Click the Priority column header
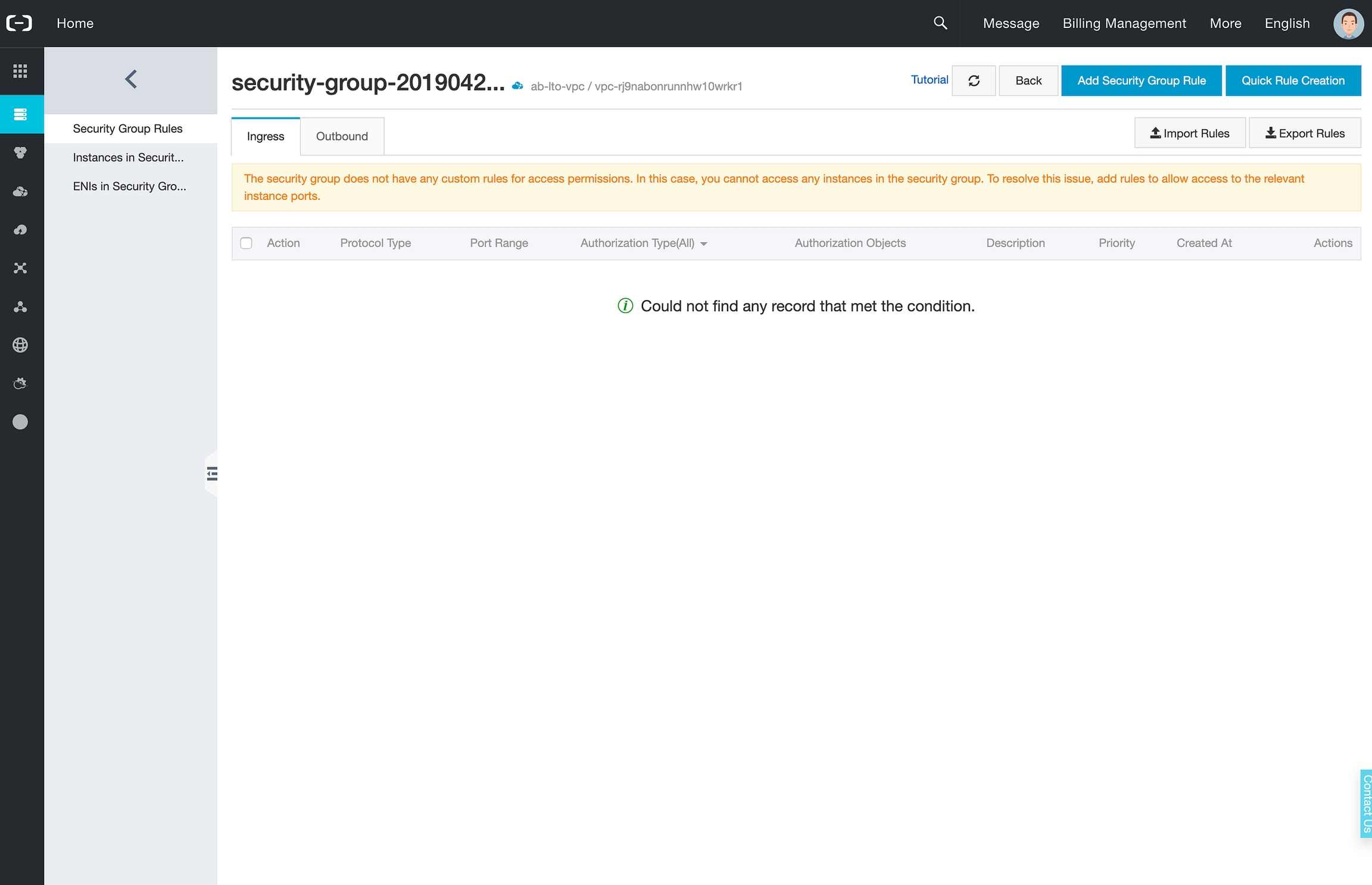1372x885 pixels. (x=1117, y=243)
